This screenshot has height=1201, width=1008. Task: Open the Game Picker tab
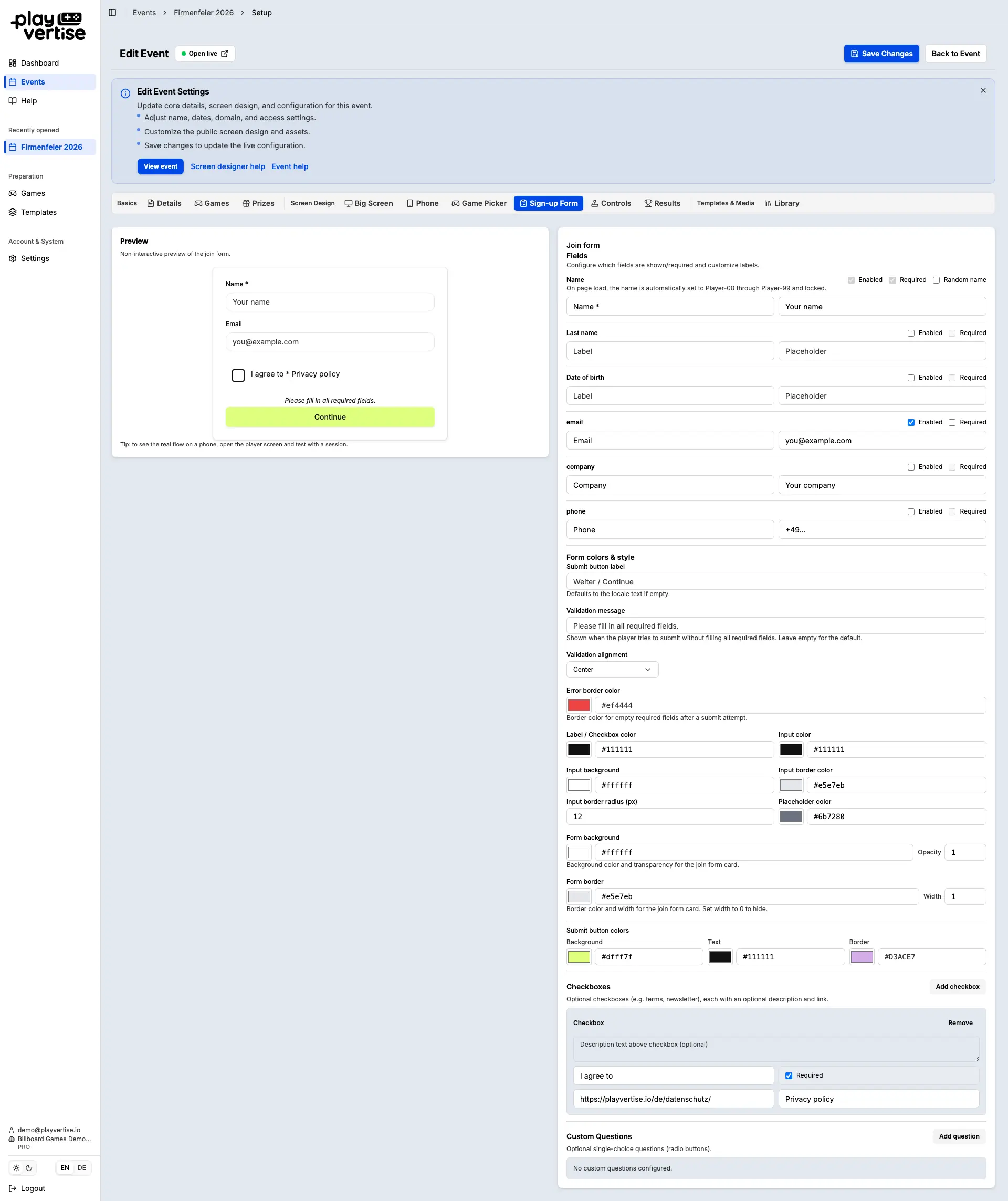pyautogui.click(x=479, y=203)
